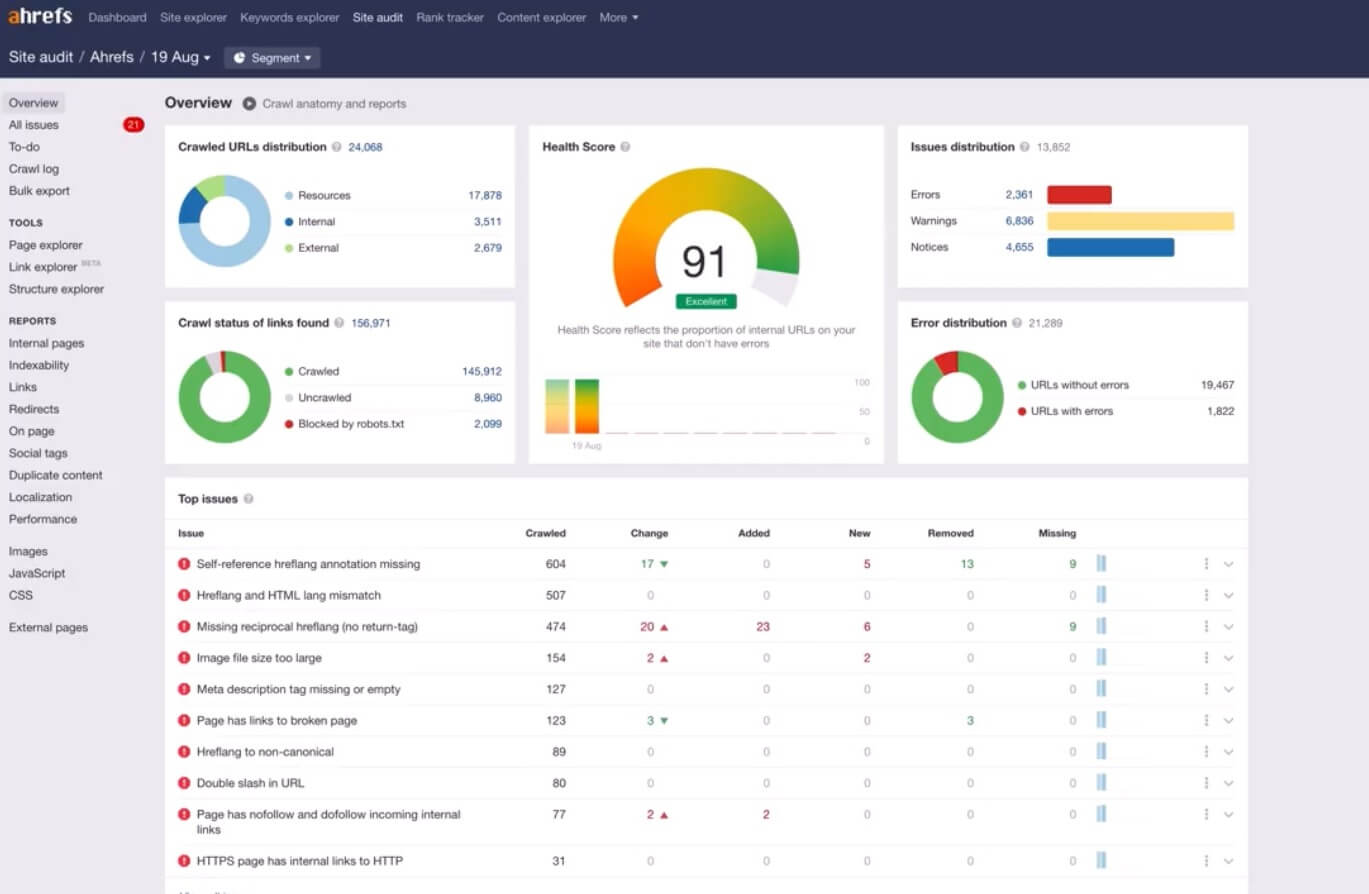
Task: Click the Ahrefs logo
Action: tap(40, 17)
